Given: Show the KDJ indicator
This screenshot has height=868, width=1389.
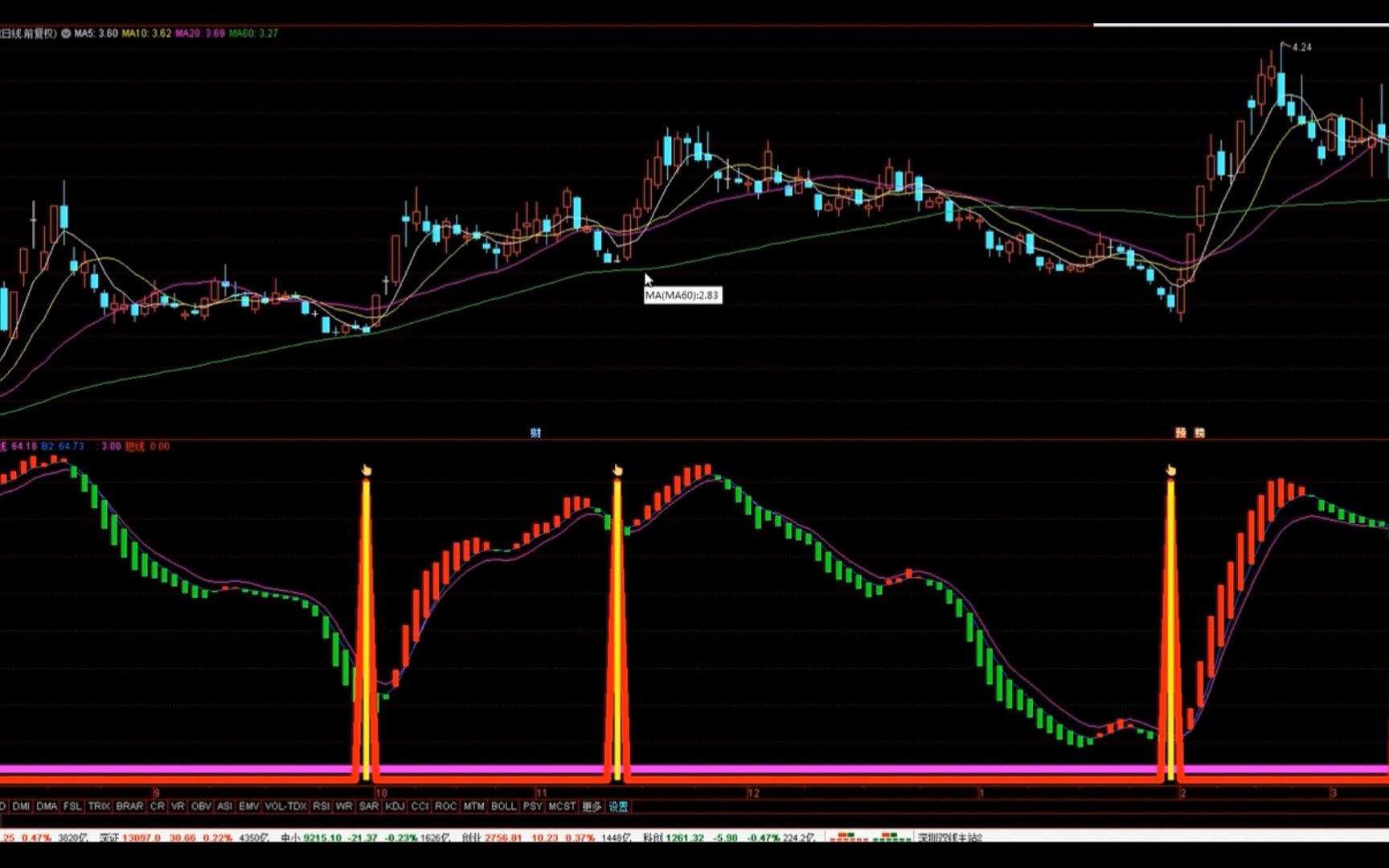Looking at the screenshot, I should (395, 806).
